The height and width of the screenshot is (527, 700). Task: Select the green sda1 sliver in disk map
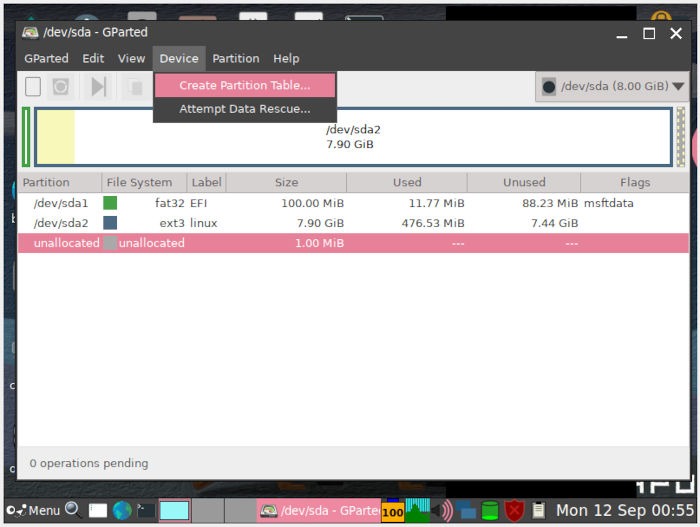(x=26, y=137)
